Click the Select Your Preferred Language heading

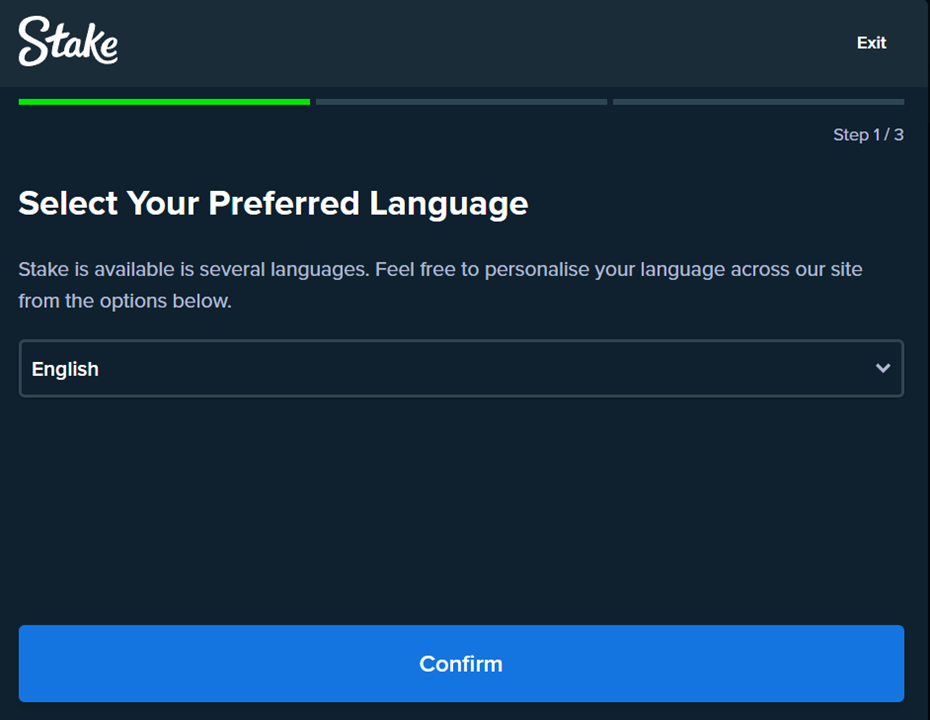coord(273,204)
